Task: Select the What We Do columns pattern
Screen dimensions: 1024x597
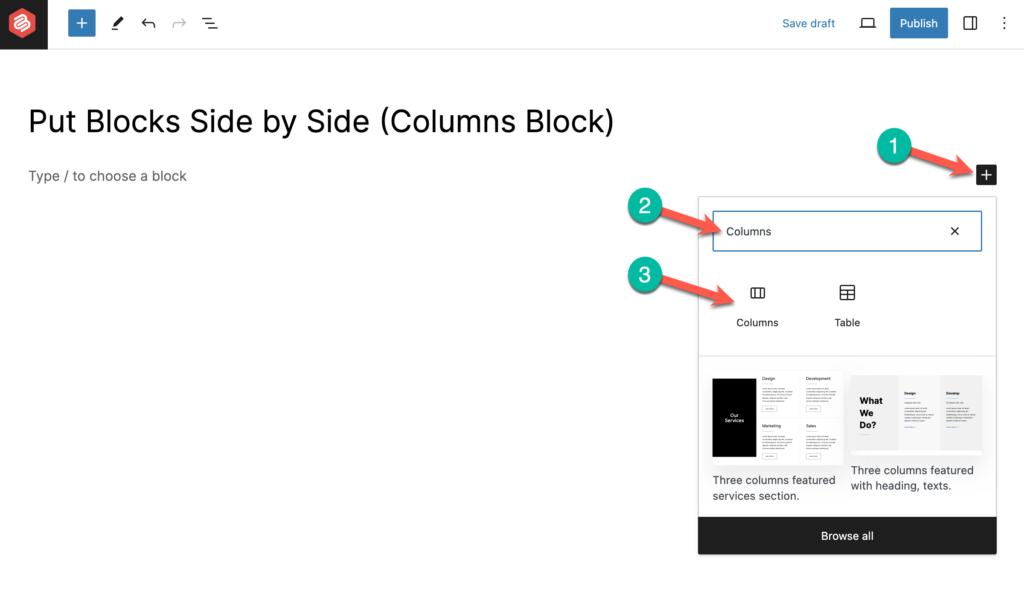Action: coord(916,413)
